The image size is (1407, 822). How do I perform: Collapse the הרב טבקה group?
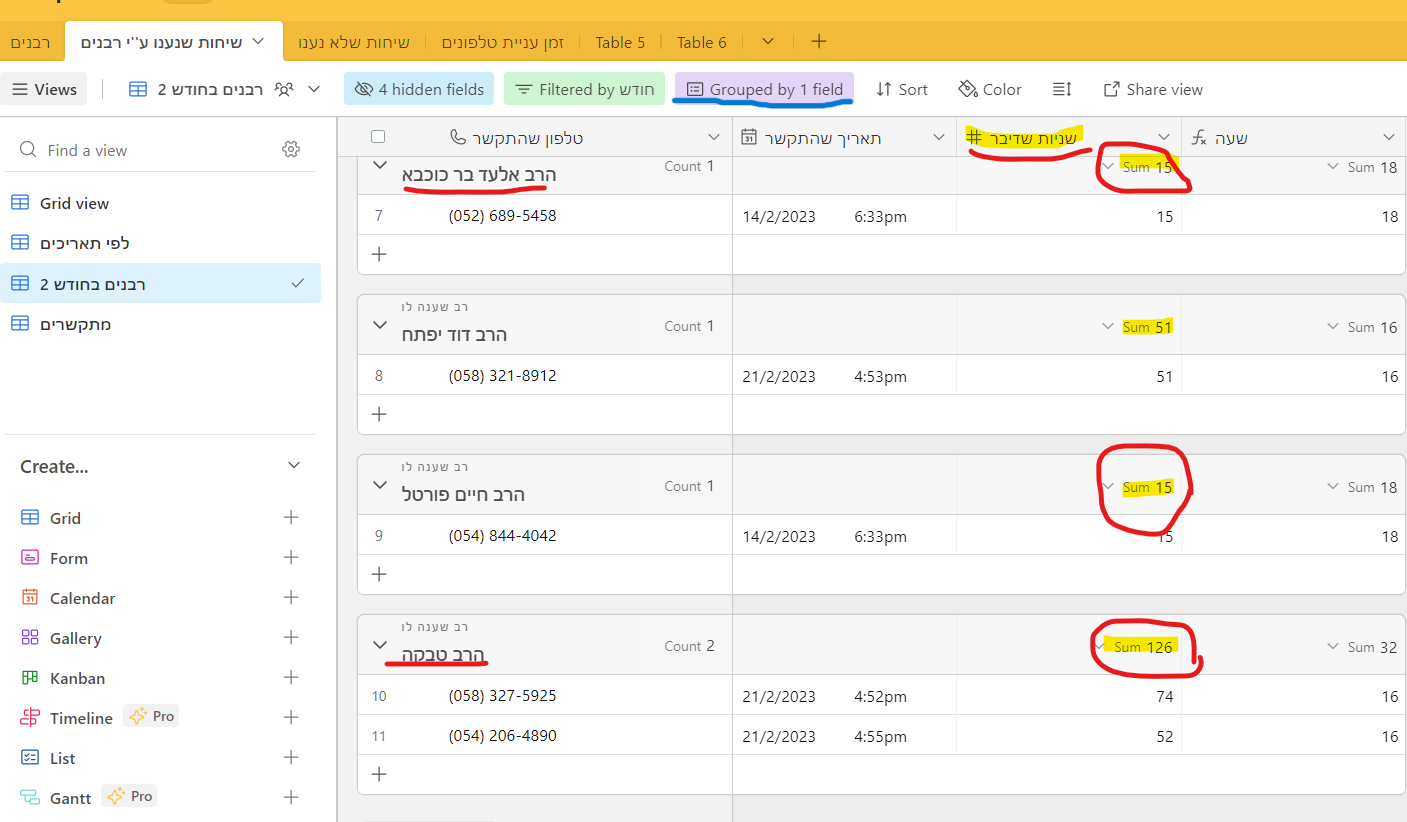click(379, 645)
